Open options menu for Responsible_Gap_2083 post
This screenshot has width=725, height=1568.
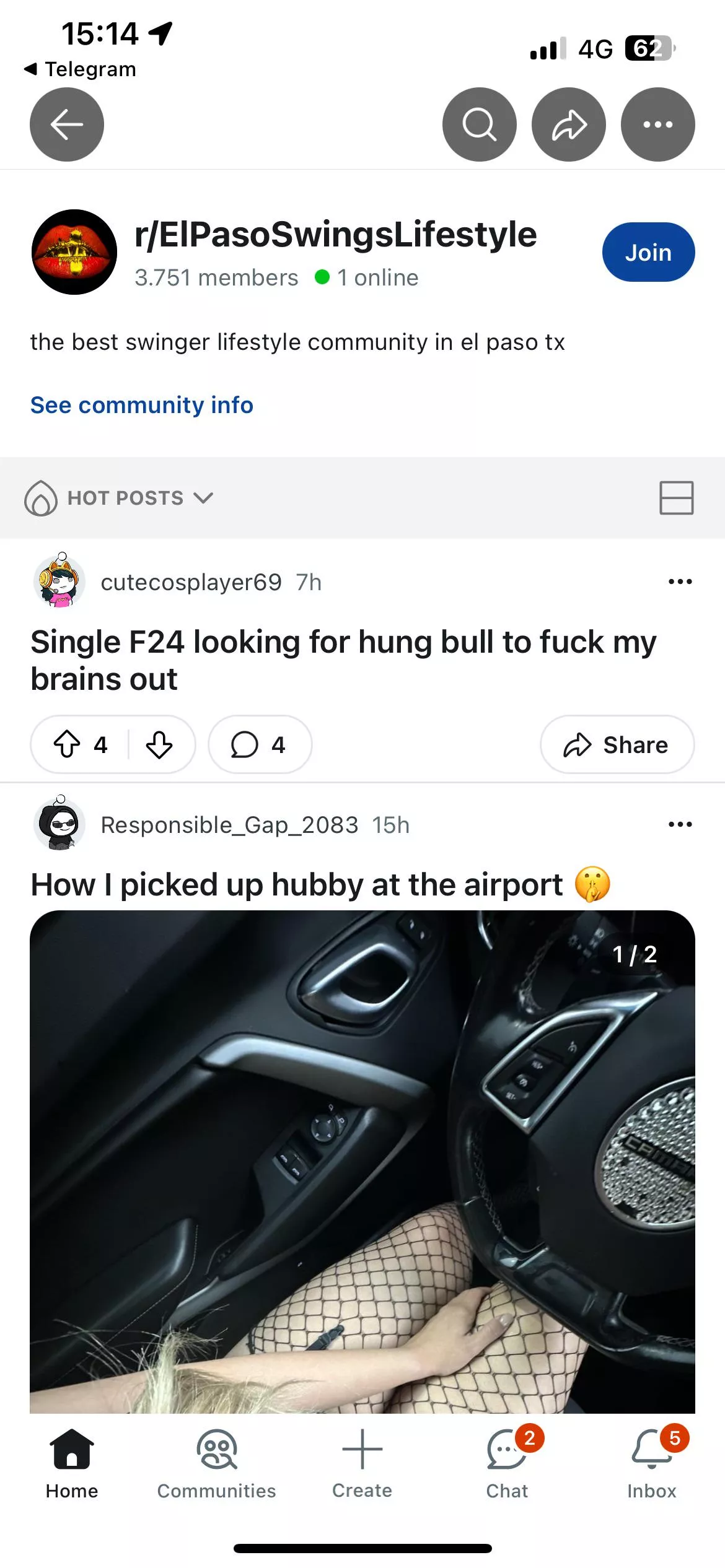coord(680,824)
